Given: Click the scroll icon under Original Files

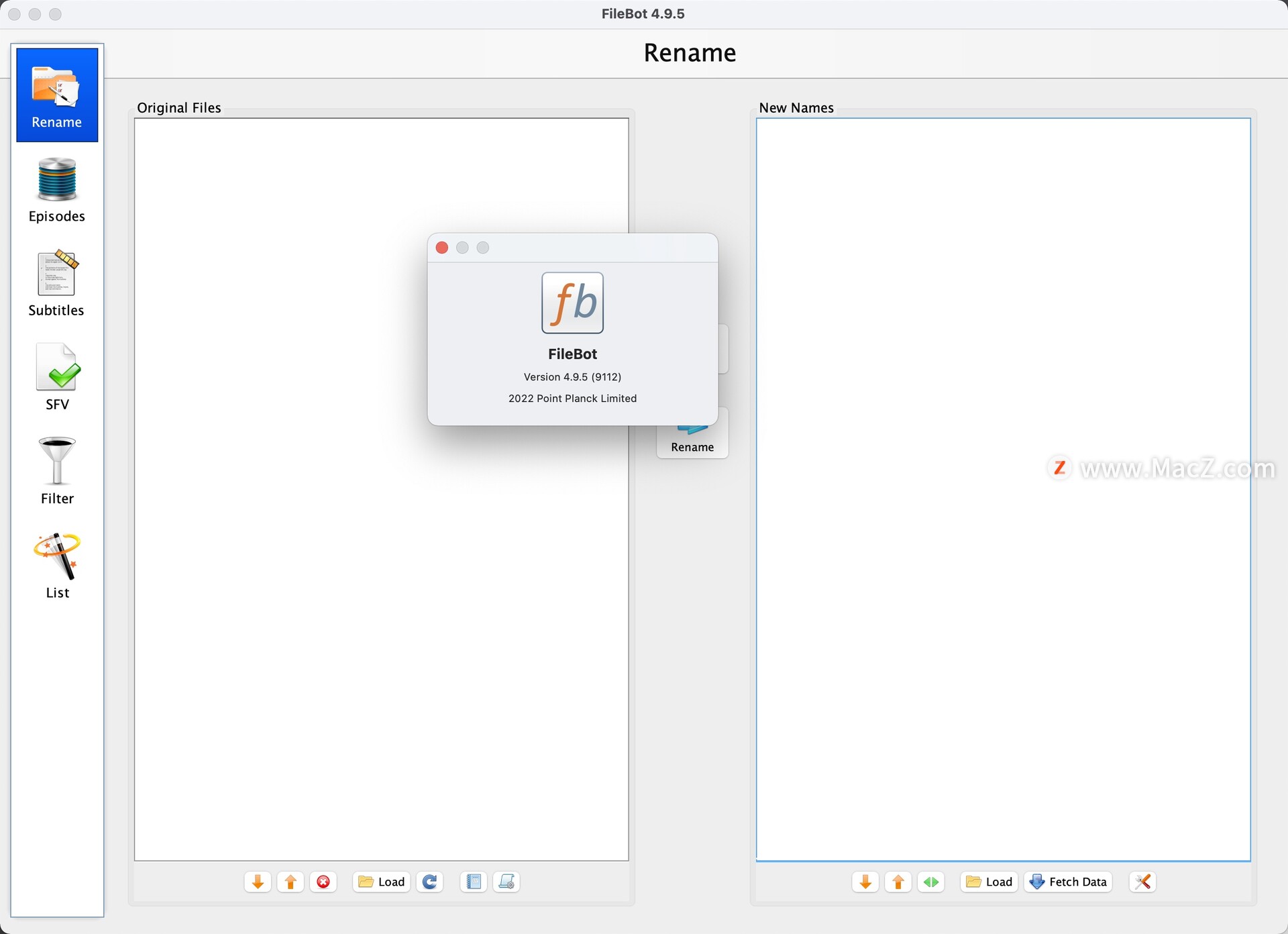Looking at the screenshot, I should pos(506,882).
